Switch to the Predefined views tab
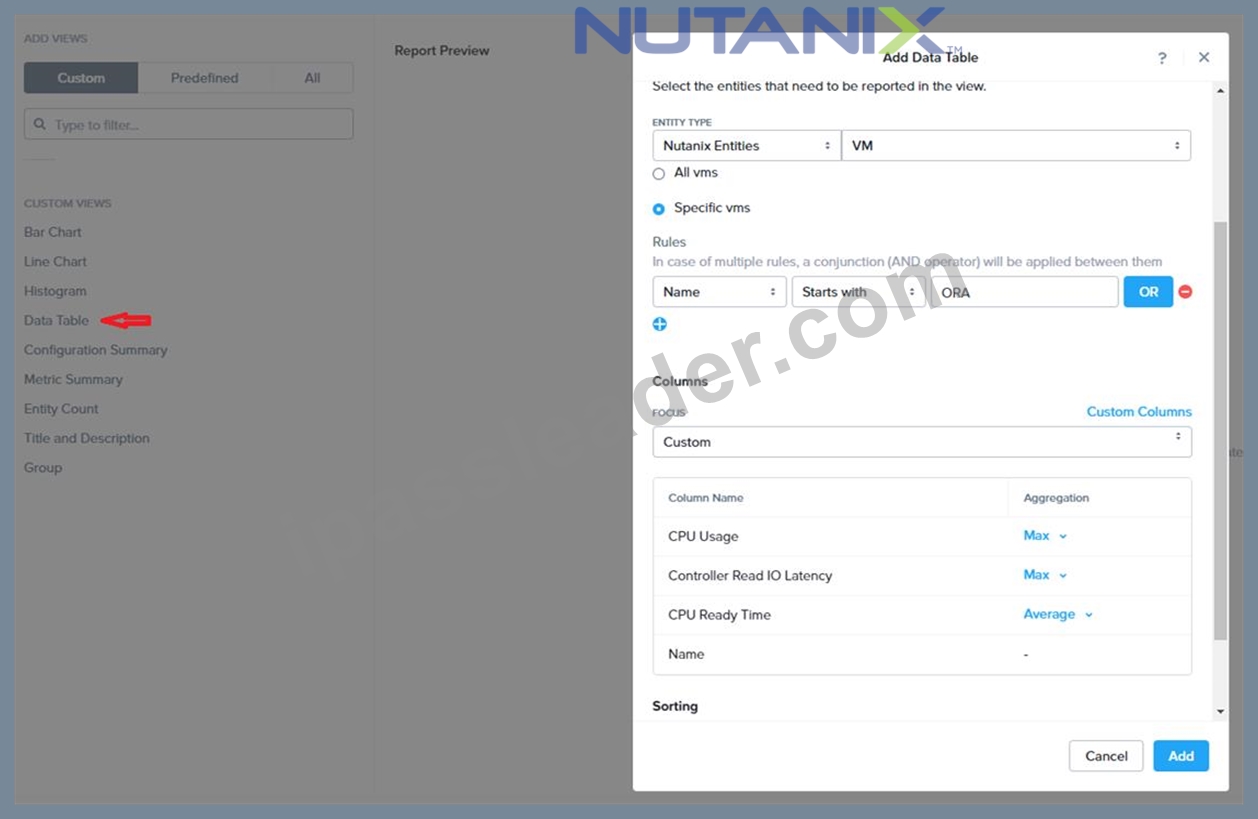 204,78
